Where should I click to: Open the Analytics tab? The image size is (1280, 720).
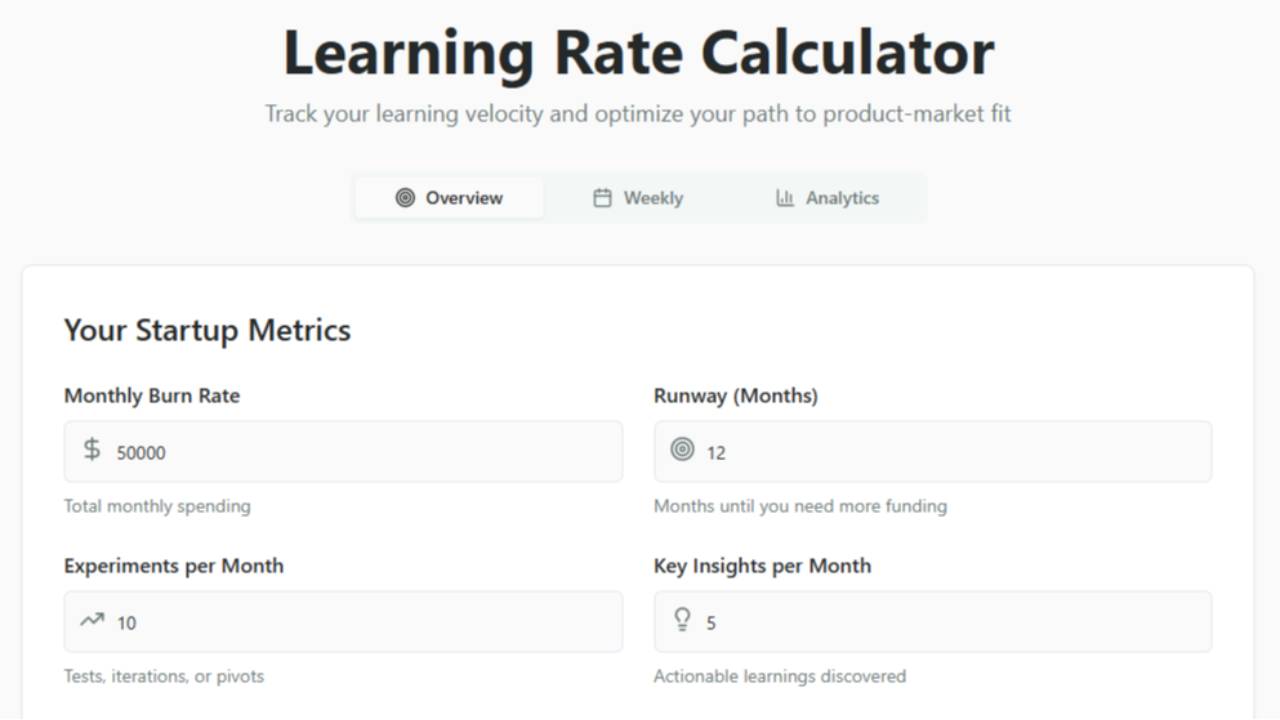pyautogui.click(x=828, y=198)
